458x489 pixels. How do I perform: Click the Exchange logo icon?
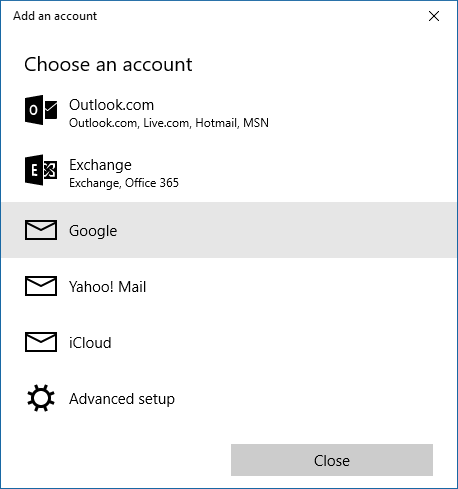pos(41,170)
